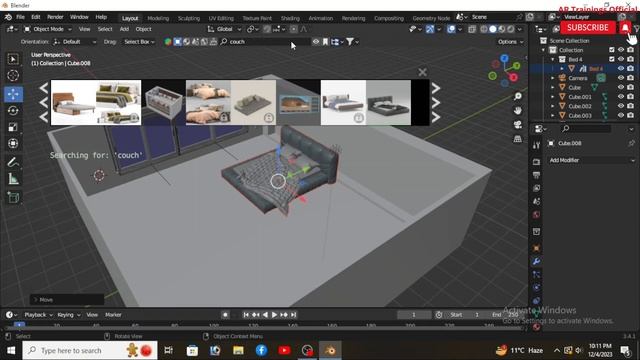640x360 pixels.
Task: Open the Object Mode dropdown
Action: coord(48,29)
